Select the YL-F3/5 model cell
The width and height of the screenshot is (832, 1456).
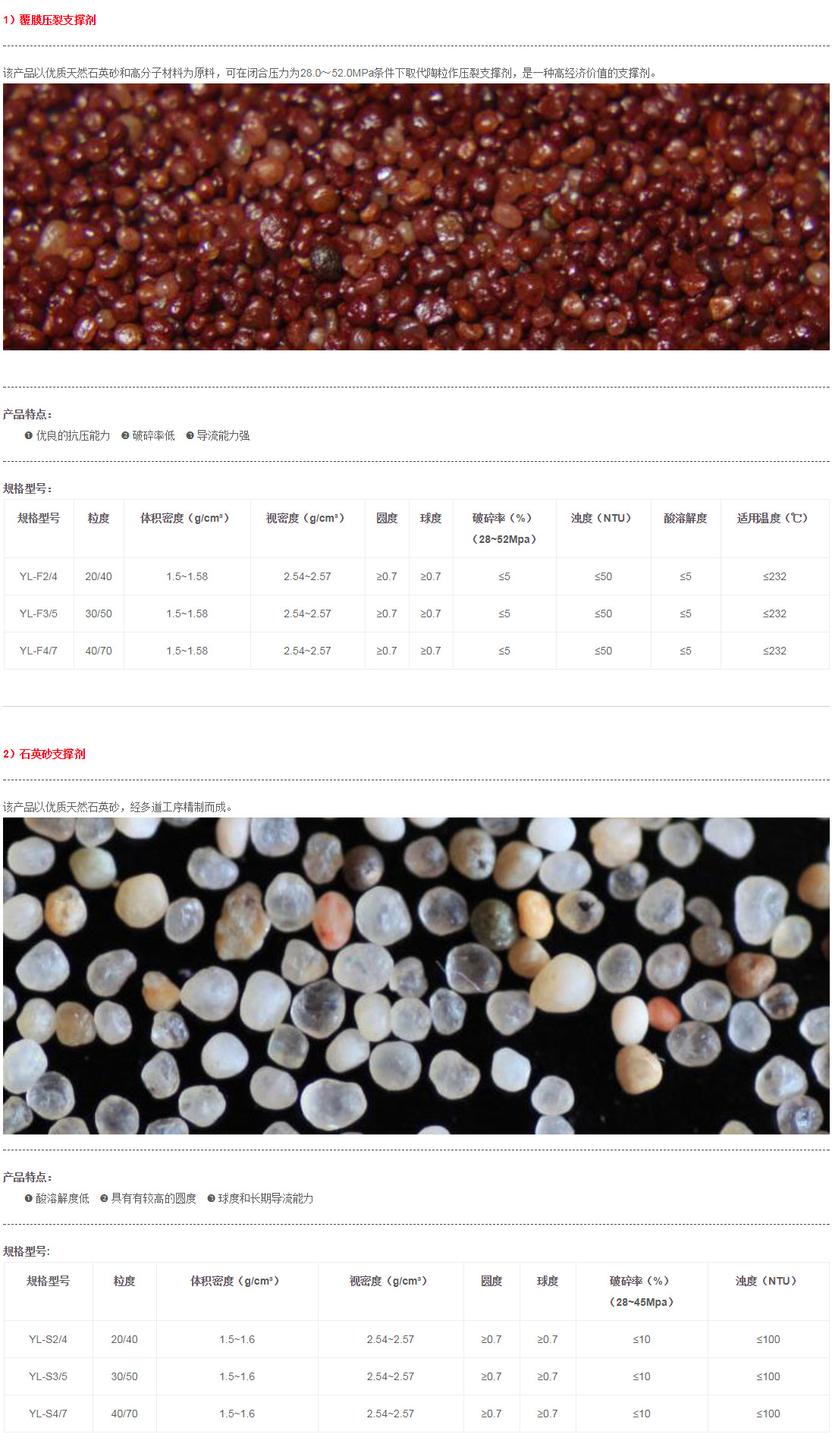[39, 614]
